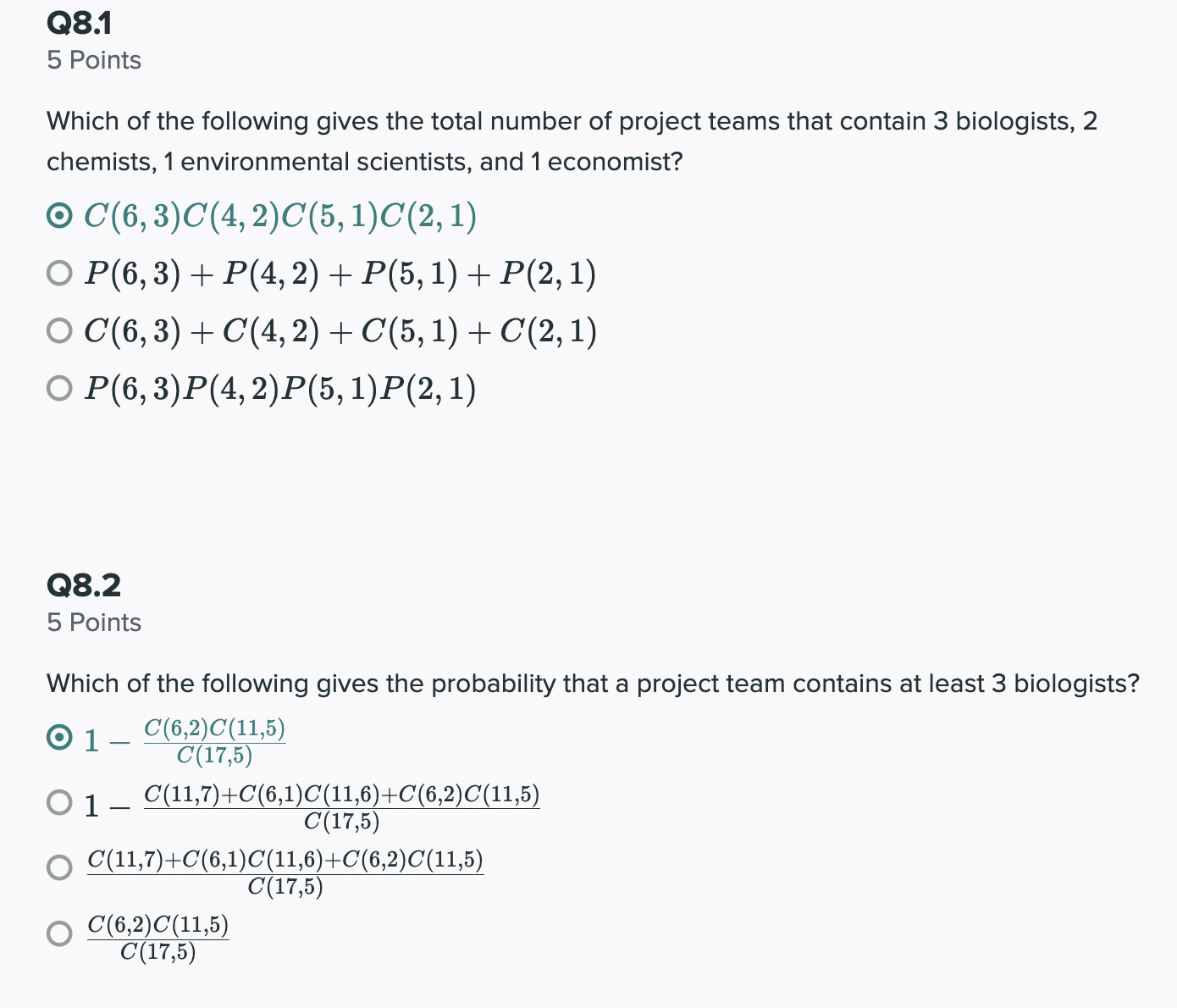Viewport: 1177px width, 1008px height.
Task: Deselect the currently chosen Q8.1 answer
Action: [59, 216]
